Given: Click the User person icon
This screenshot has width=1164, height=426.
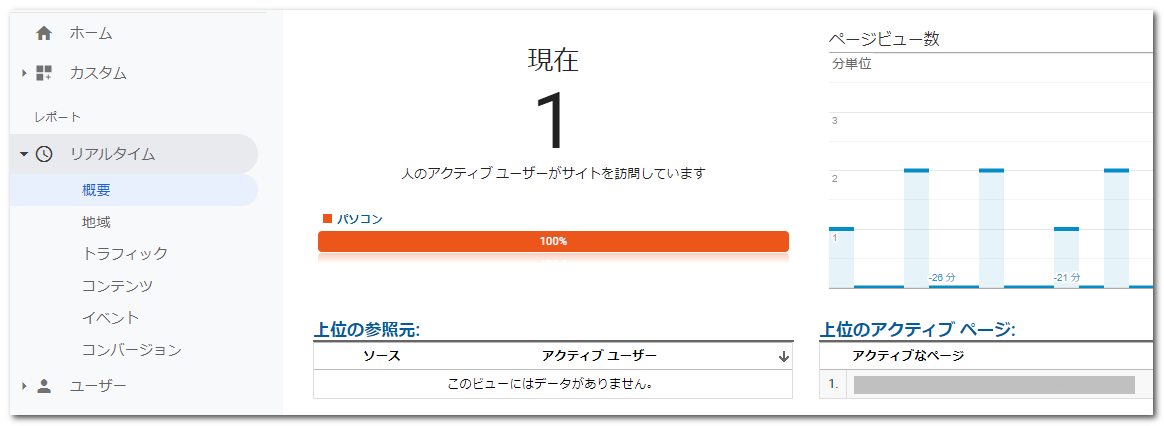Looking at the screenshot, I should (x=43, y=386).
